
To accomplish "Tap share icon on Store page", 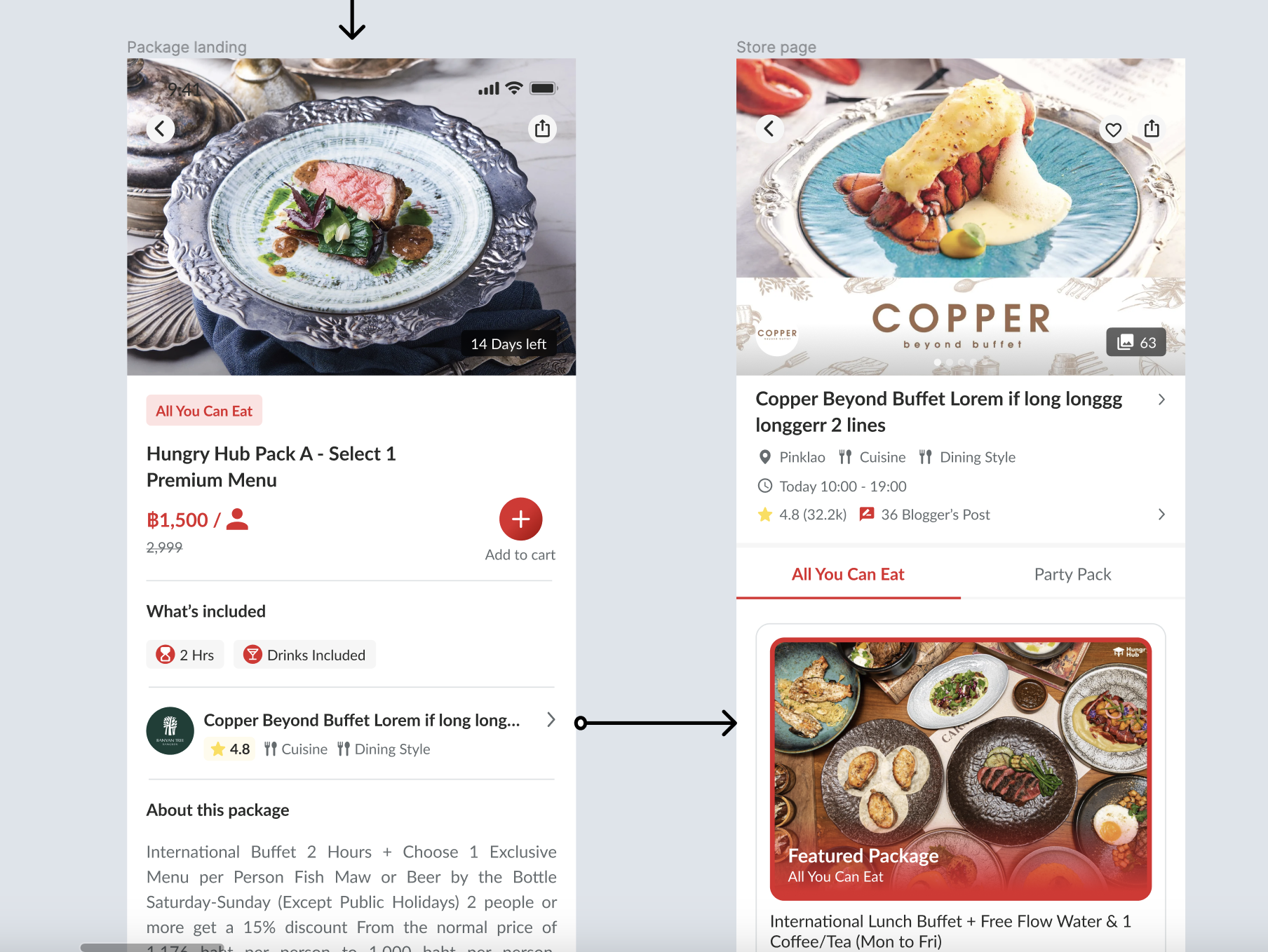I will 1152,129.
